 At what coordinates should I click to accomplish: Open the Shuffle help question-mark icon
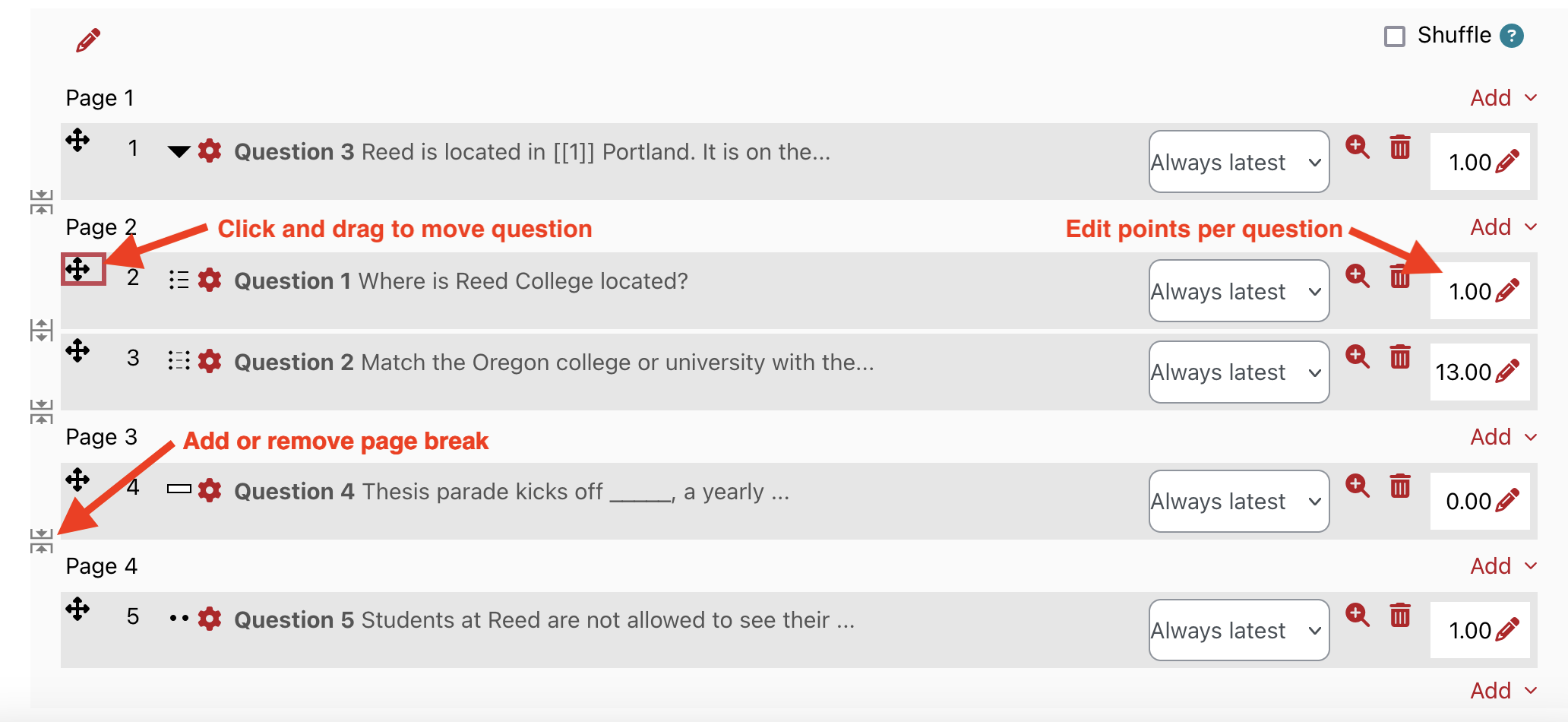click(1512, 36)
